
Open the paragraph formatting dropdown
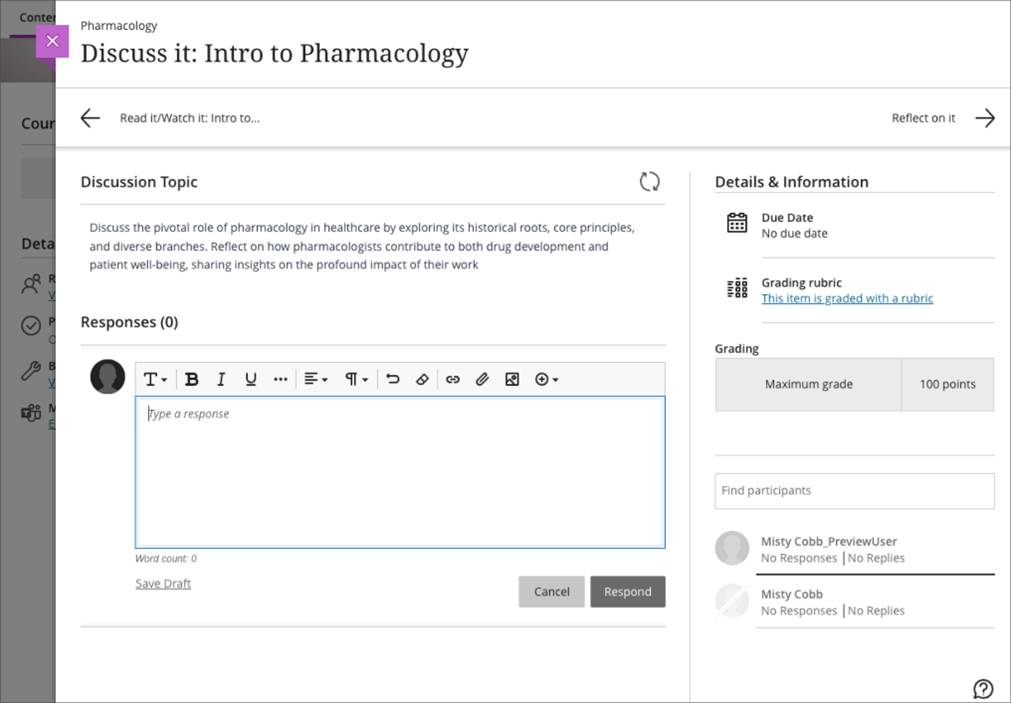pyautogui.click(x=357, y=379)
